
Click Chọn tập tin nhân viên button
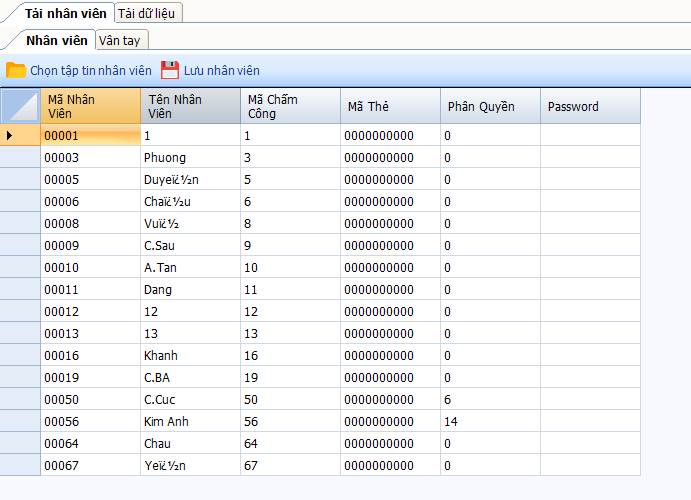point(90,71)
